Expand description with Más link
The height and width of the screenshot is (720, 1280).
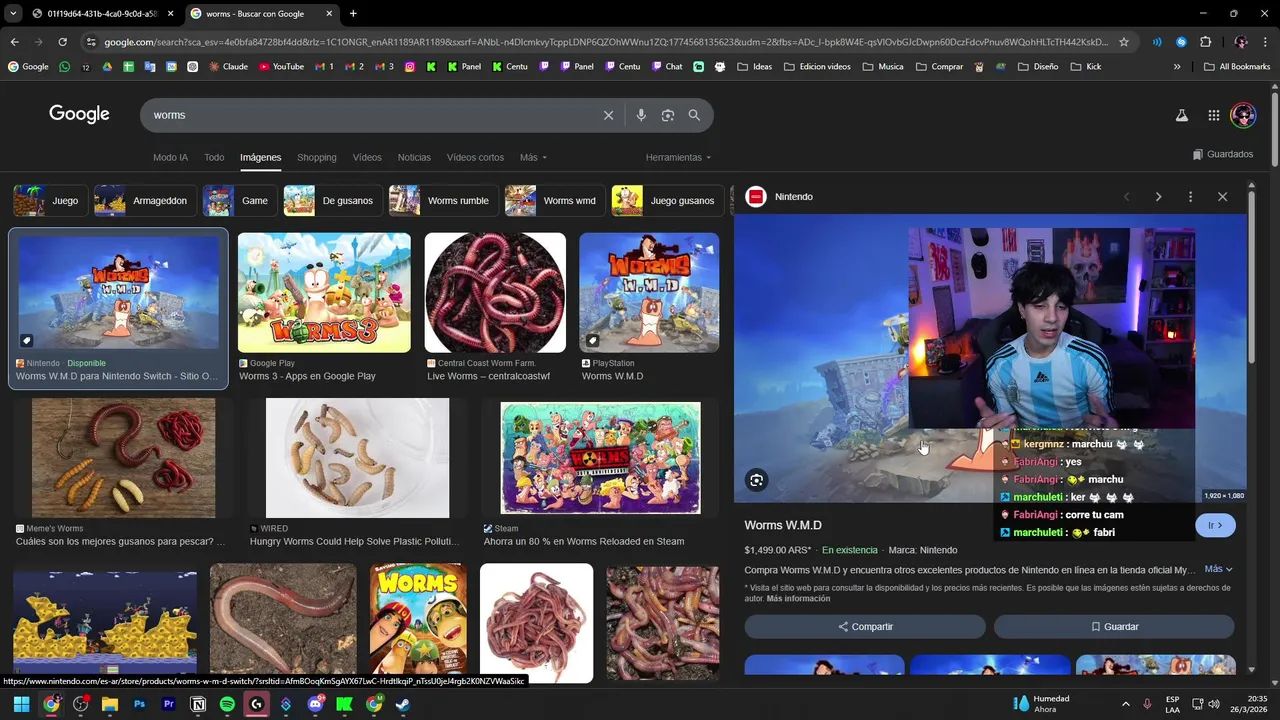point(1218,569)
